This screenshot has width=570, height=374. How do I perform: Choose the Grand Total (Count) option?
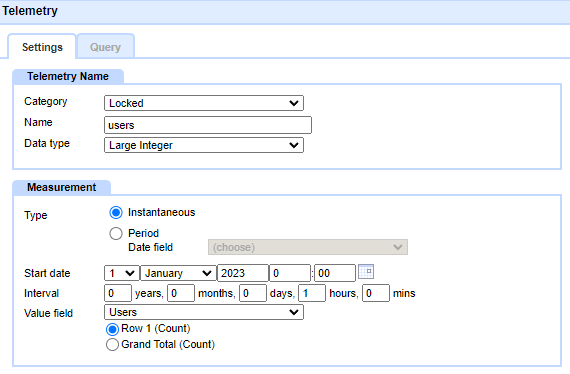click(112, 345)
